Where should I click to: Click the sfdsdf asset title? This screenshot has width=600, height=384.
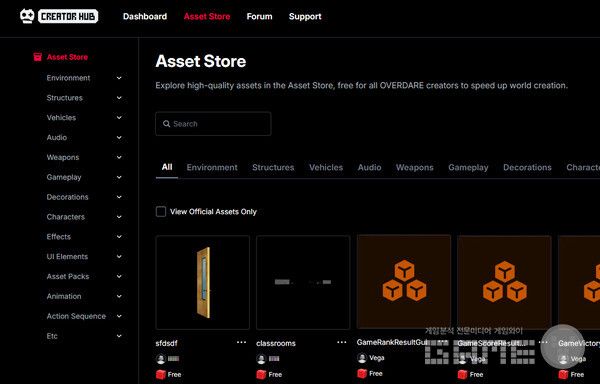point(166,343)
